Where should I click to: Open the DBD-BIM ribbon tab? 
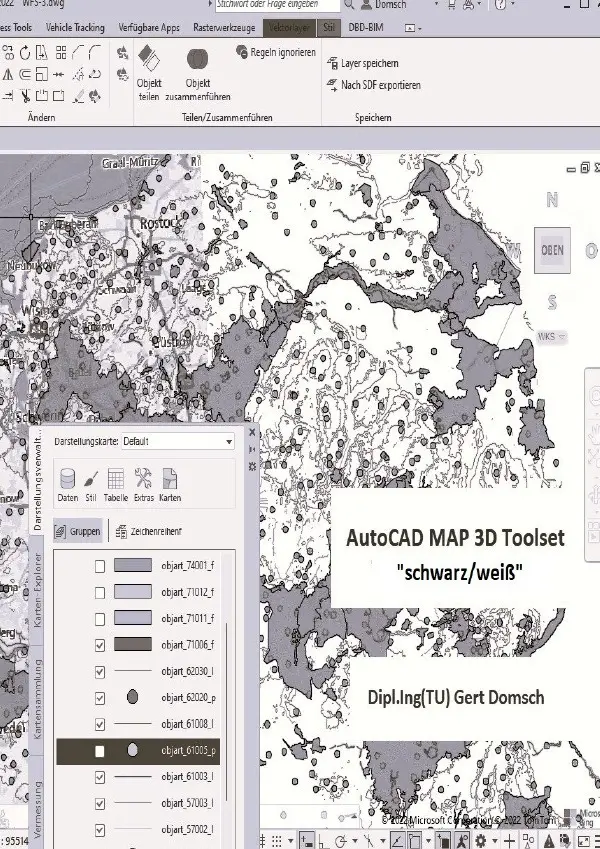coord(366,27)
